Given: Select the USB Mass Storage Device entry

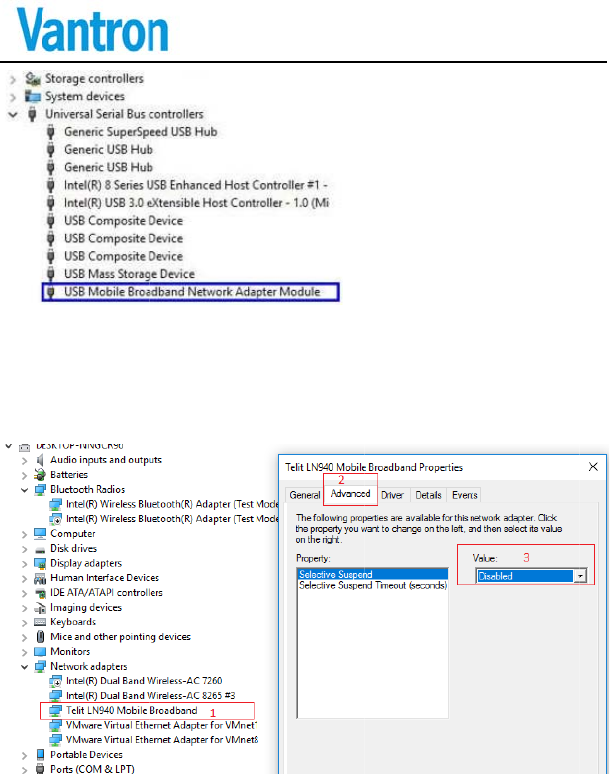Looking at the screenshot, I should [129, 274].
